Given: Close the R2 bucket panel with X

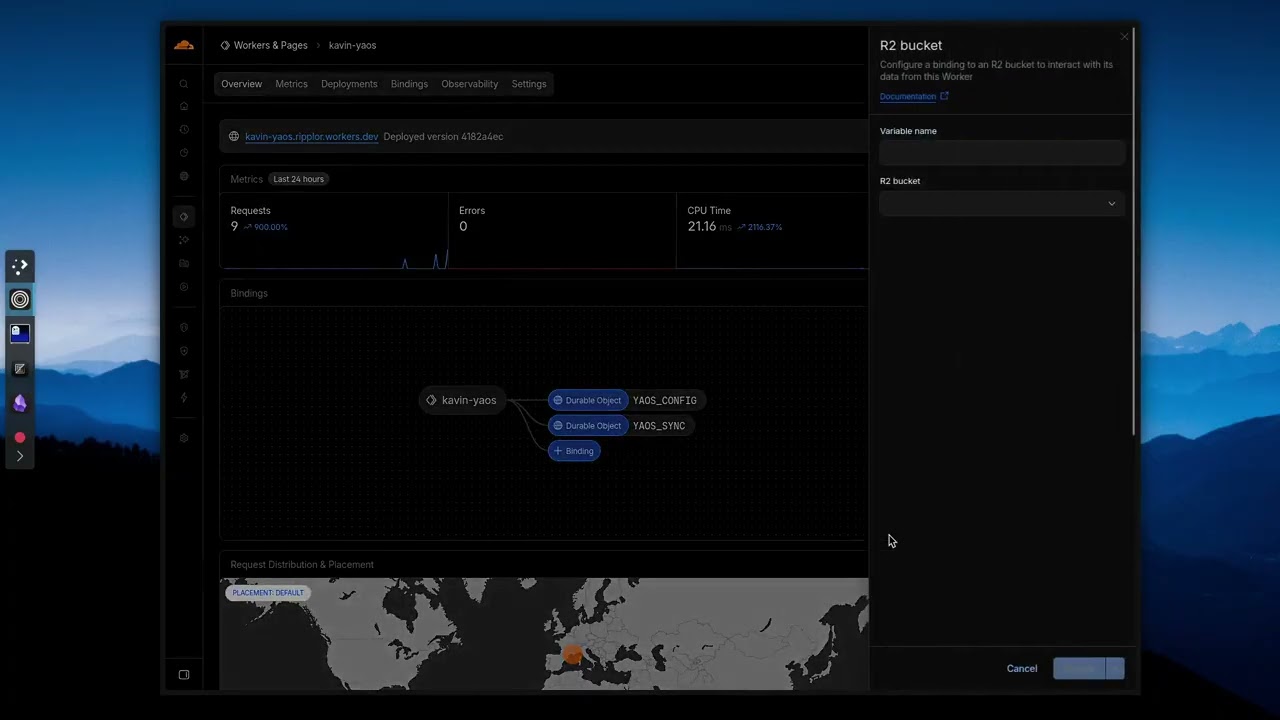Looking at the screenshot, I should click(x=1124, y=38).
